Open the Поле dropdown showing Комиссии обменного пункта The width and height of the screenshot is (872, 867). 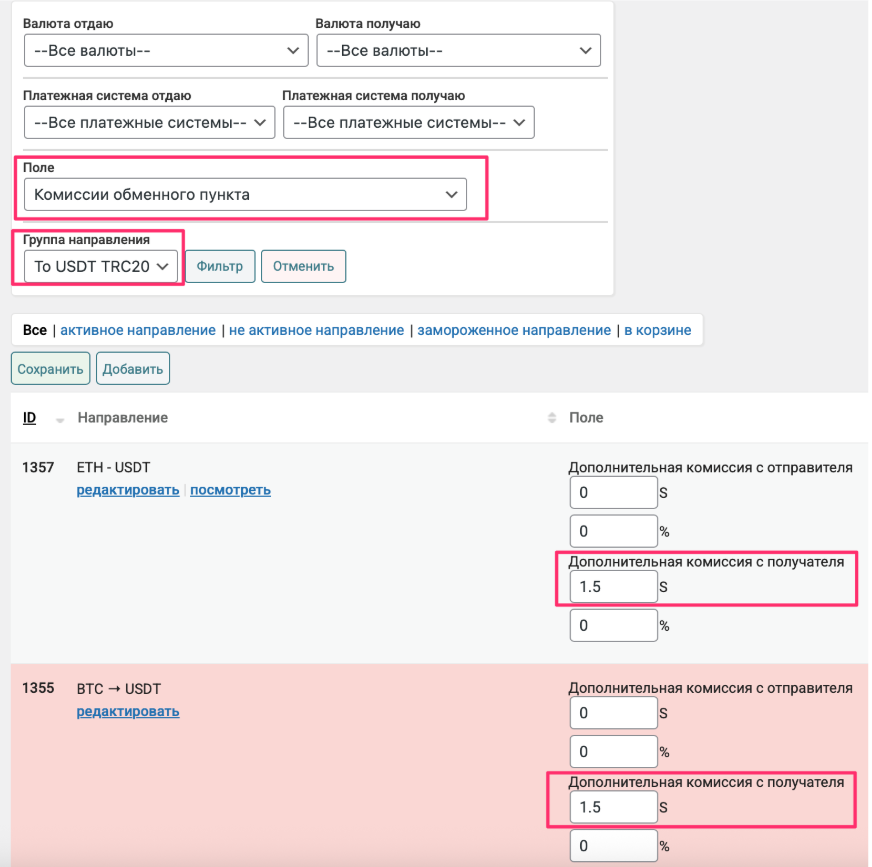click(244, 194)
